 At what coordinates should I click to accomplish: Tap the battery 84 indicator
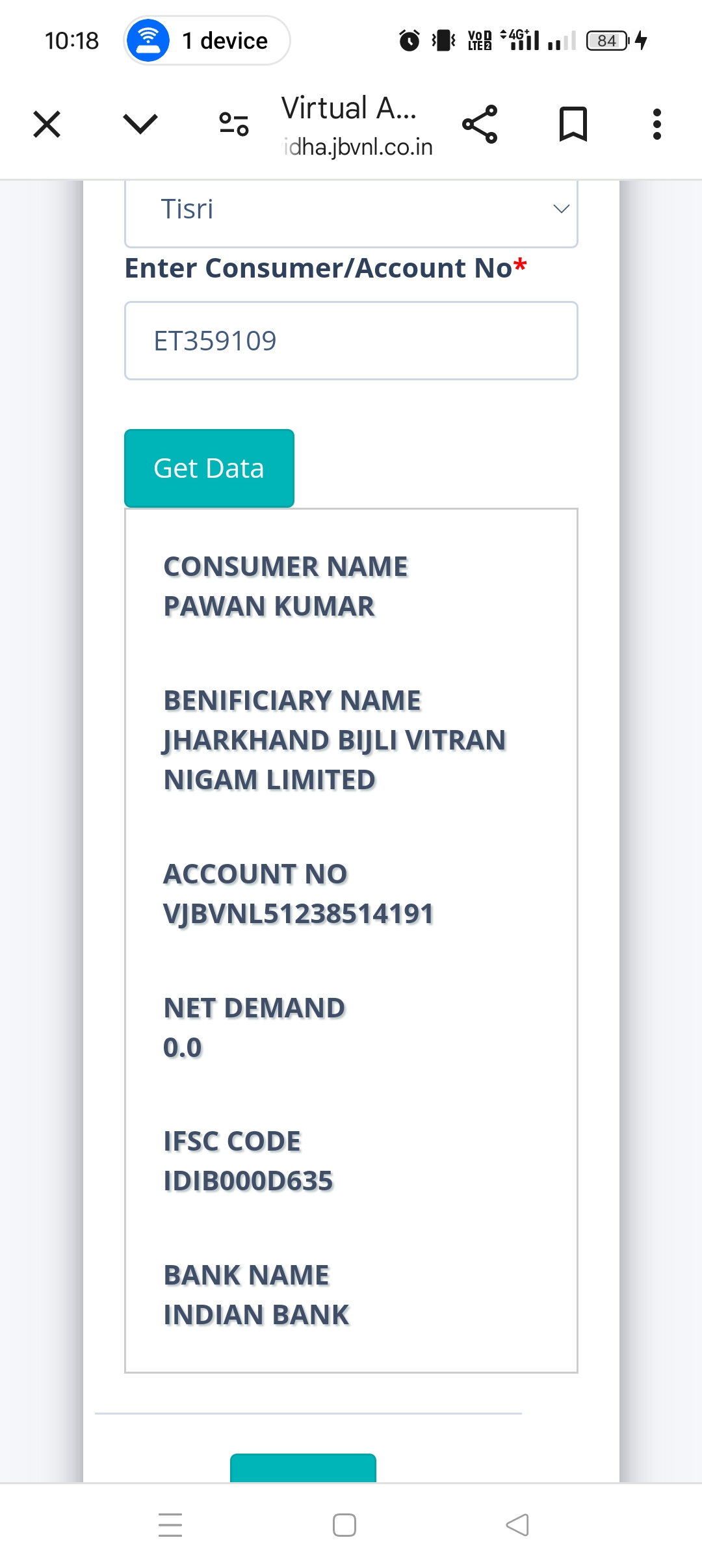click(608, 40)
